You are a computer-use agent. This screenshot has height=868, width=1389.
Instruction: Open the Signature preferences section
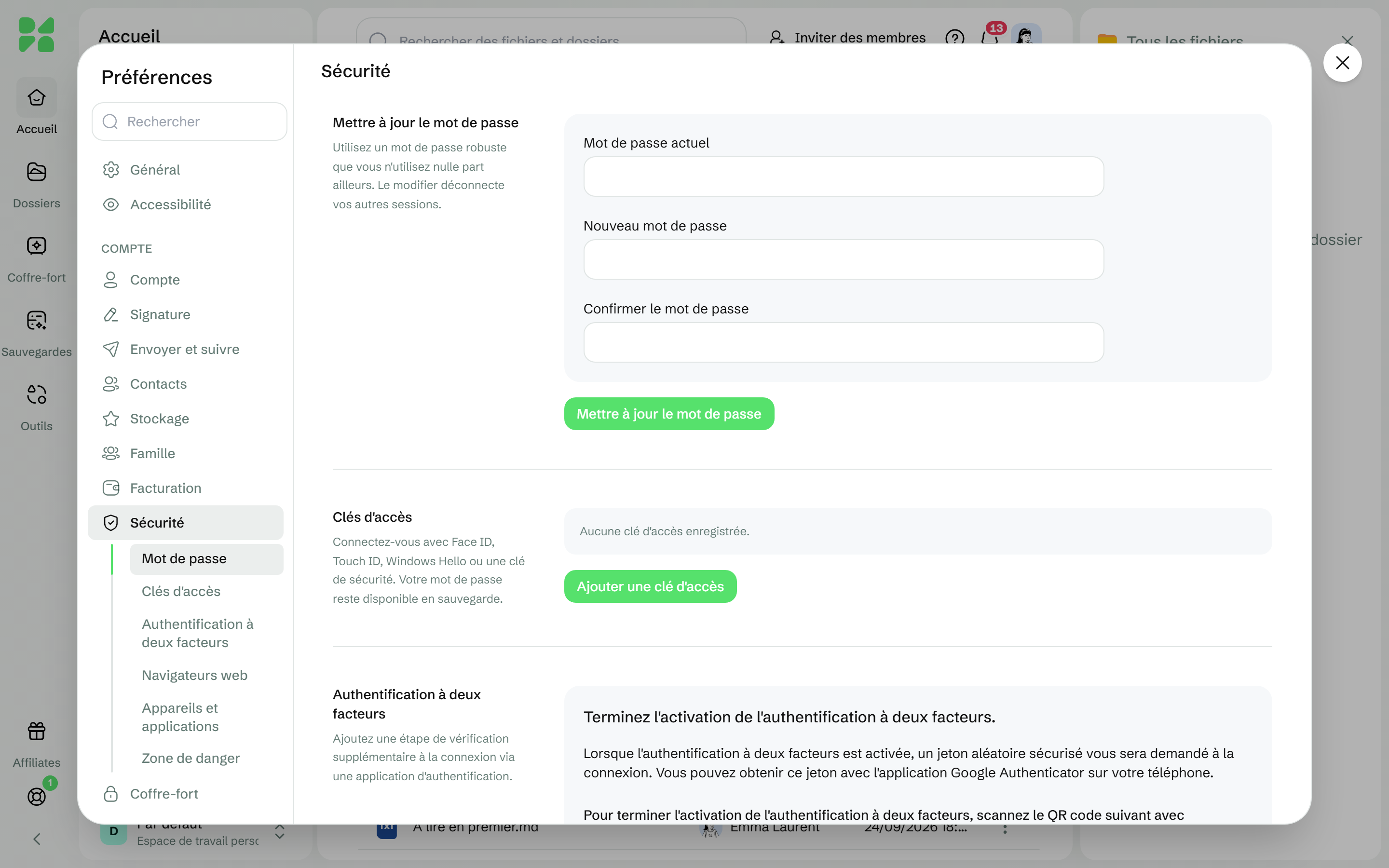(x=185, y=314)
